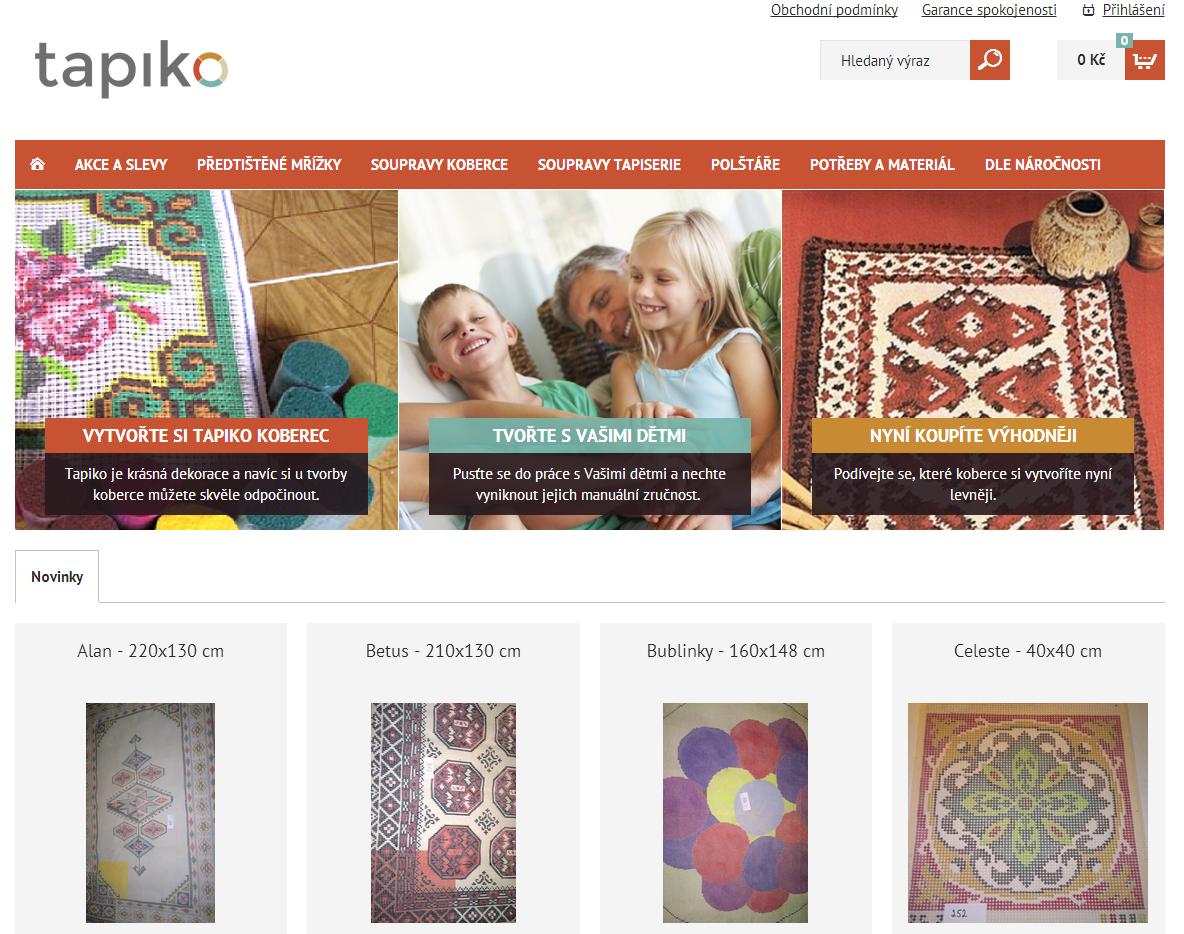Click the login icon beside Přihlášení
1184x934 pixels.
click(1088, 10)
